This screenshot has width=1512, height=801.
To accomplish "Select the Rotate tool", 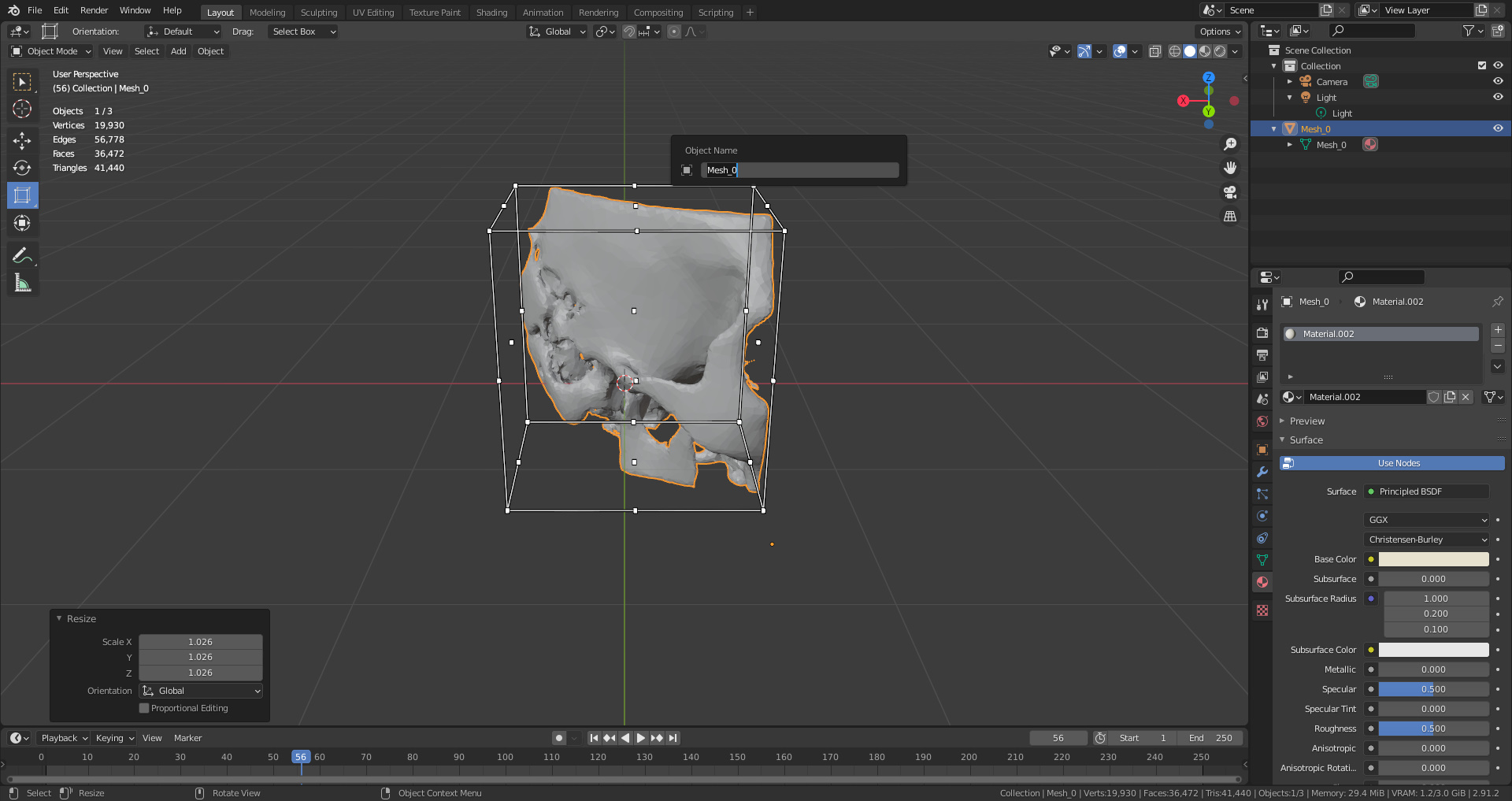I will point(22,168).
